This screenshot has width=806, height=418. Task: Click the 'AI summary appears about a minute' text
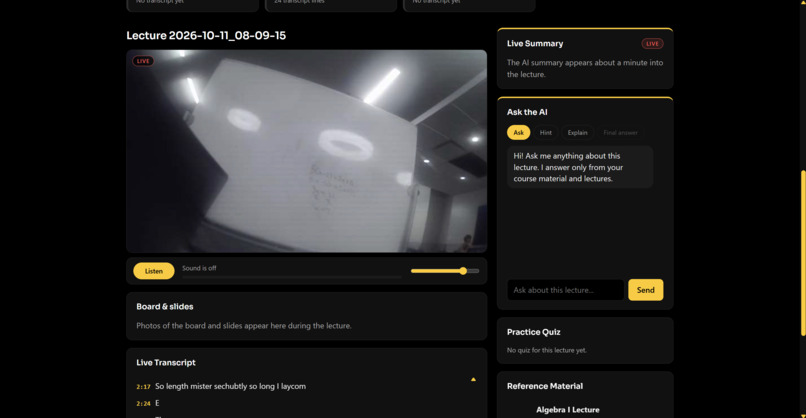585,68
